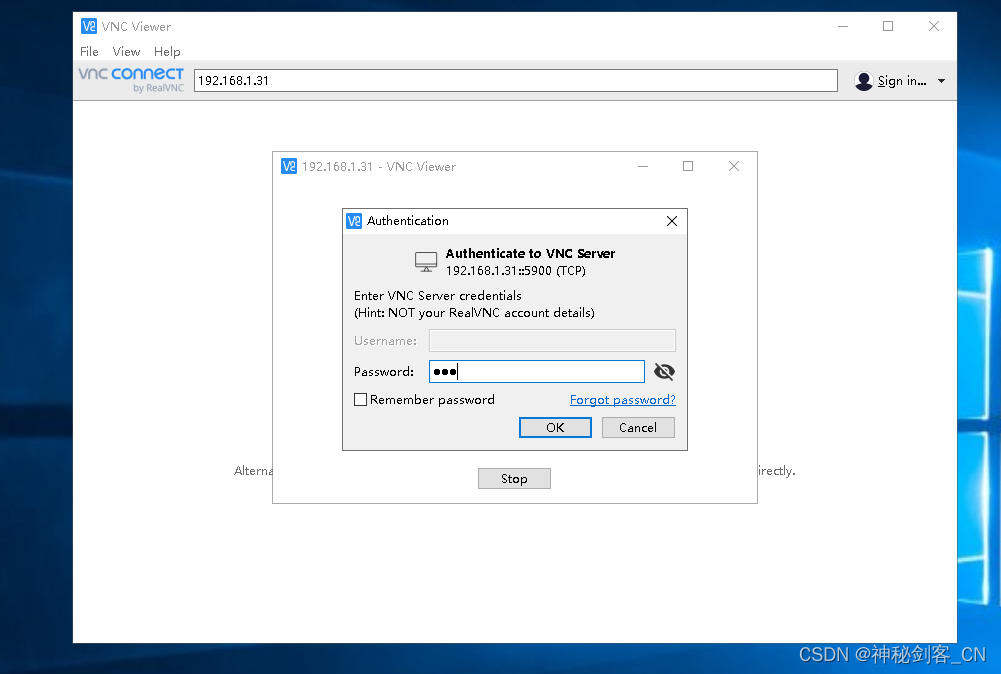Image resolution: width=1001 pixels, height=674 pixels.
Task: Click OK in the Authentication dialog
Action: click(555, 428)
